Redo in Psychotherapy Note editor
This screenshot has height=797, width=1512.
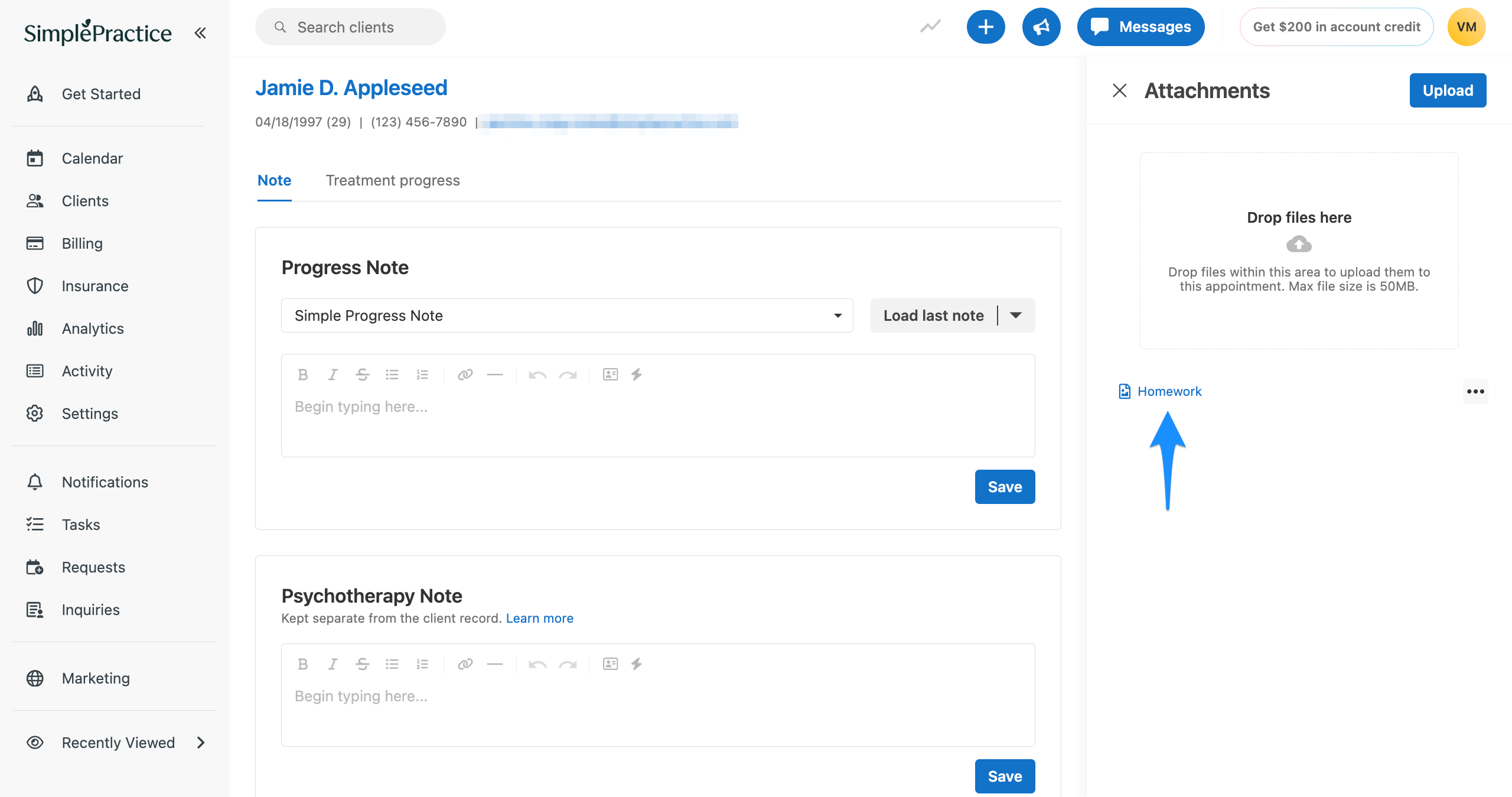(568, 664)
